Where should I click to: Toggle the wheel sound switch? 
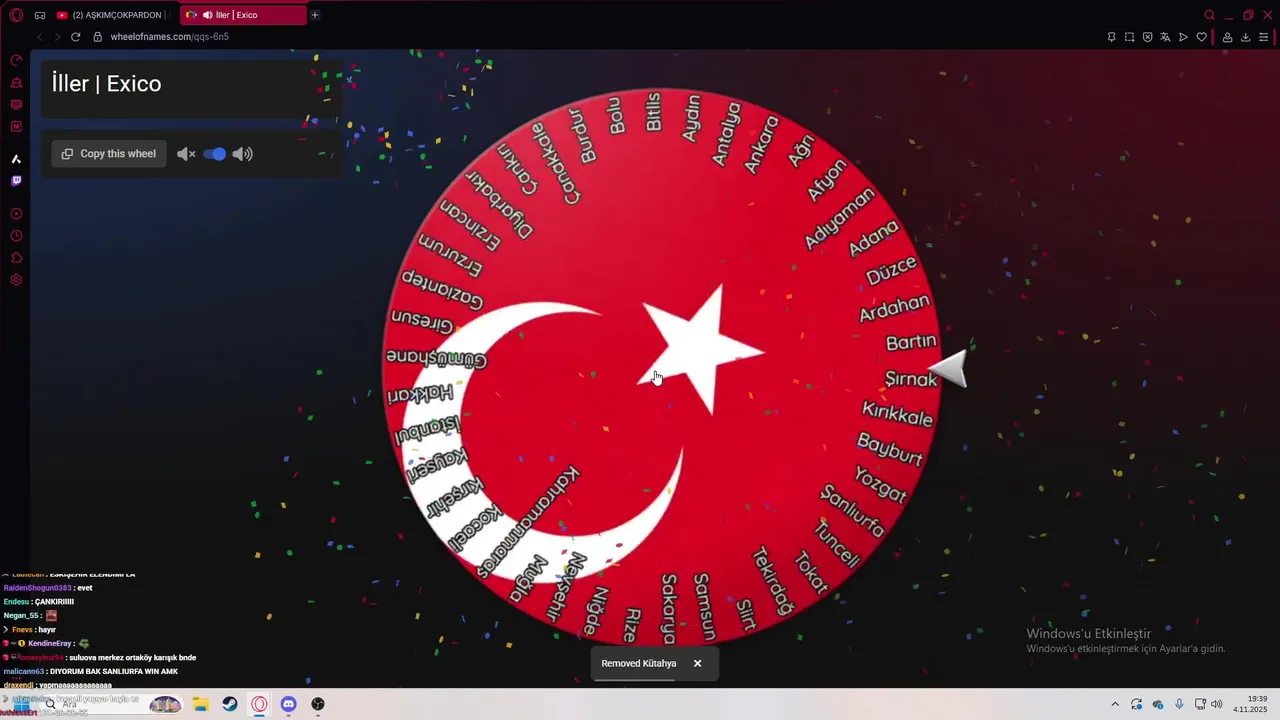[214, 154]
